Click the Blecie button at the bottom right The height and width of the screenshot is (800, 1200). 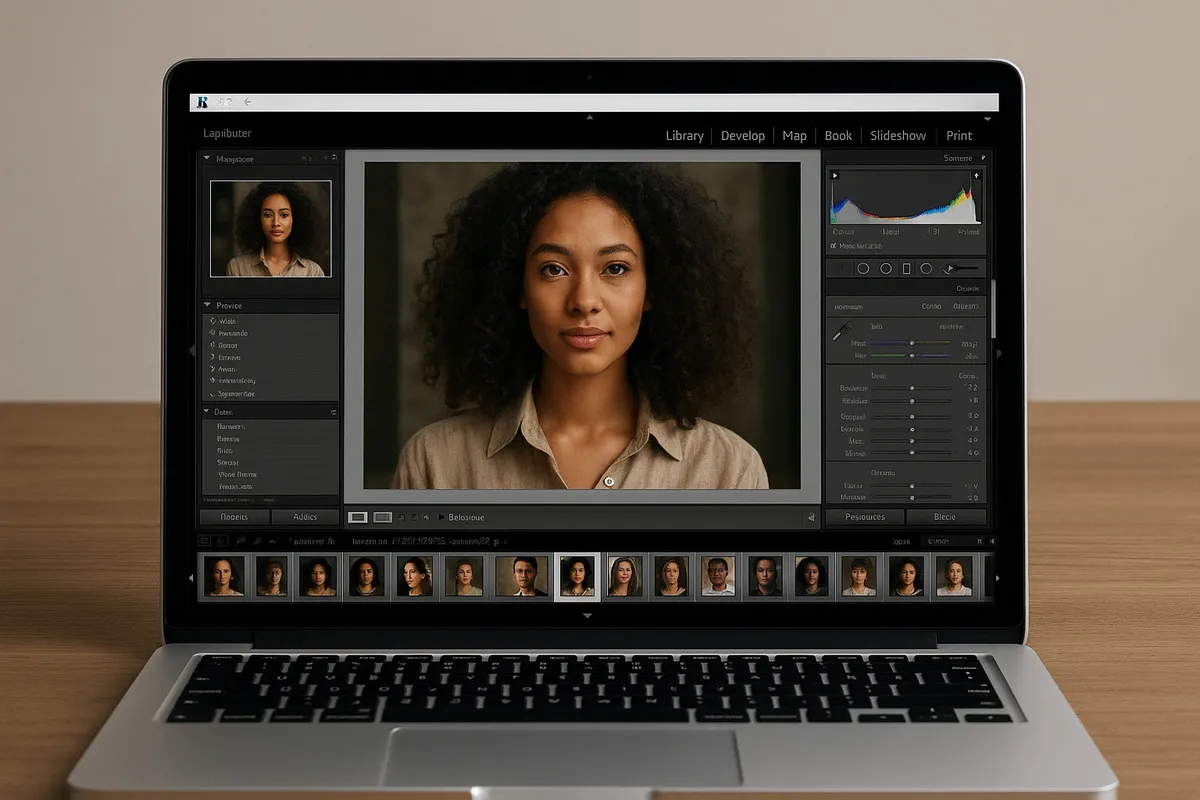pos(945,517)
